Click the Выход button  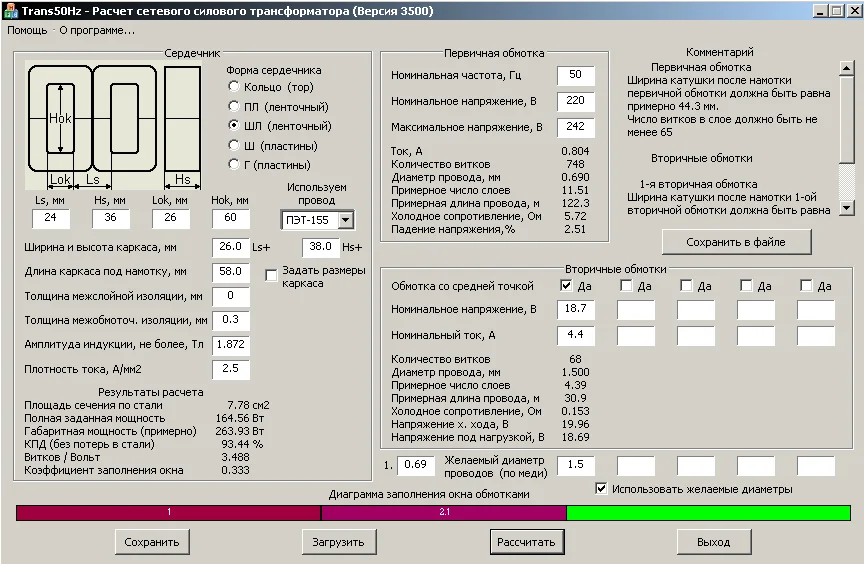pyautogui.click(x=713, y=542)
